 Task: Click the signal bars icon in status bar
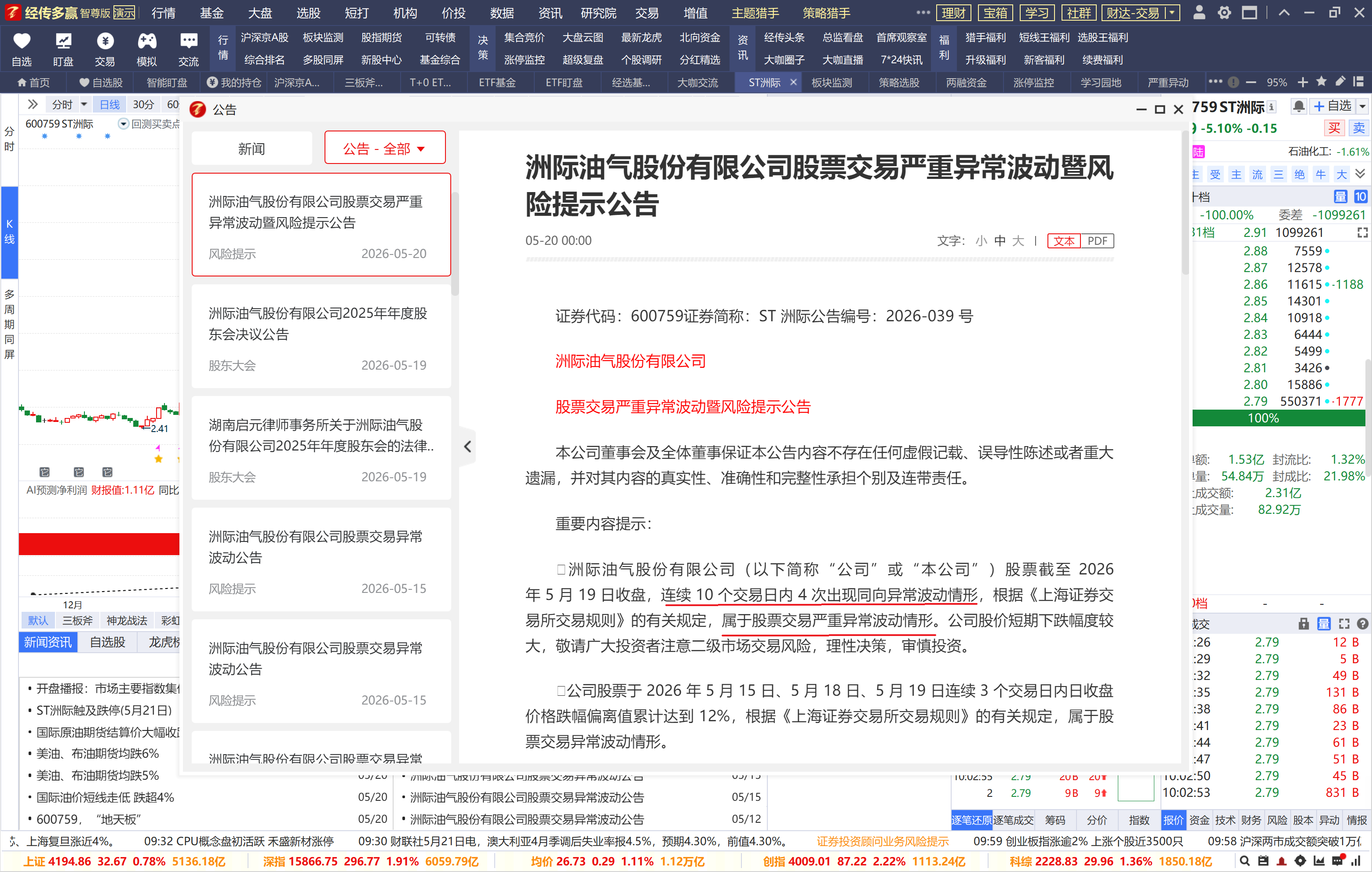coord(1356,861)
